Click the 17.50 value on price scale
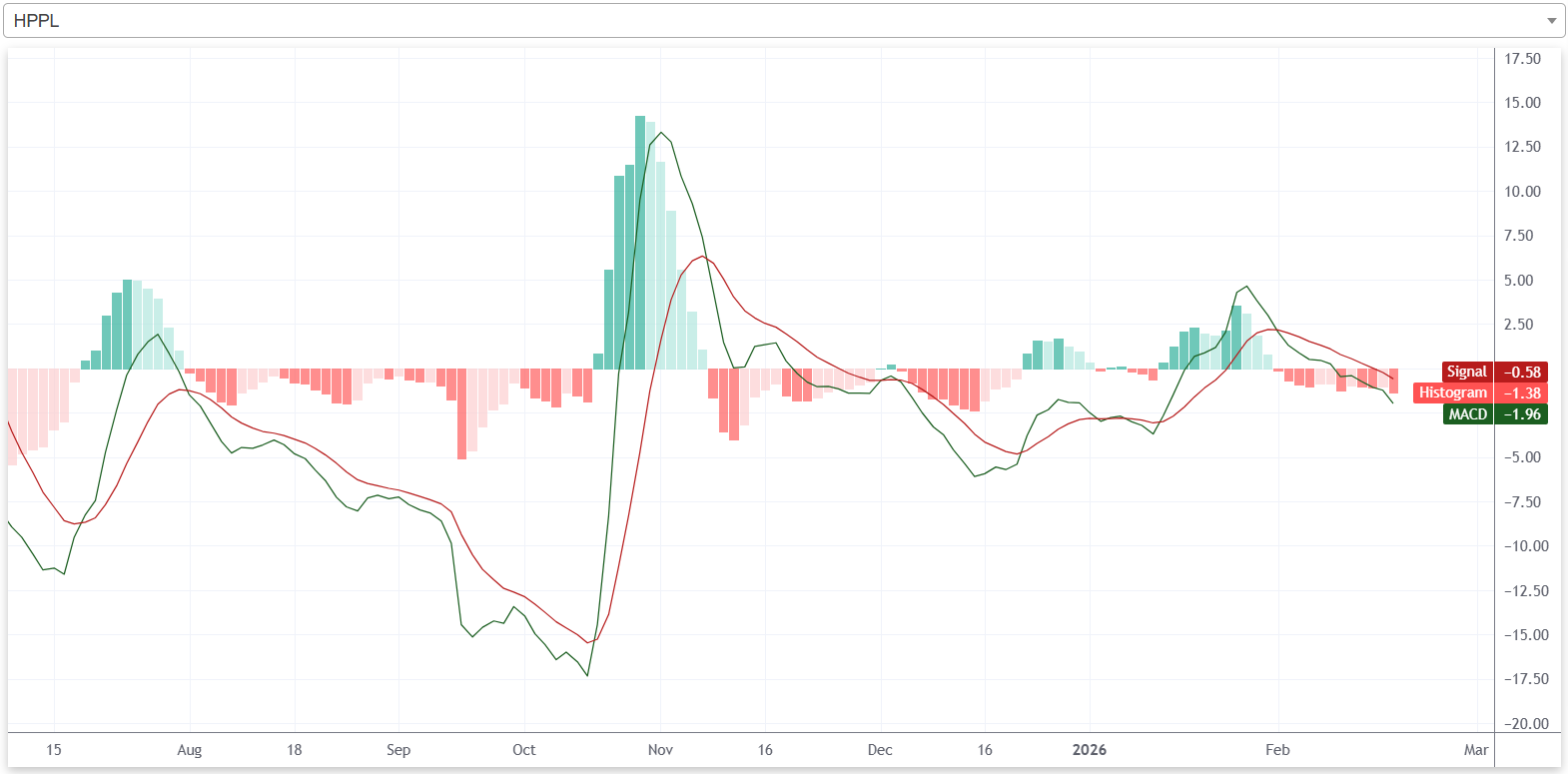This screenshot has width=1568, height=774. [x=1522, y=59]
